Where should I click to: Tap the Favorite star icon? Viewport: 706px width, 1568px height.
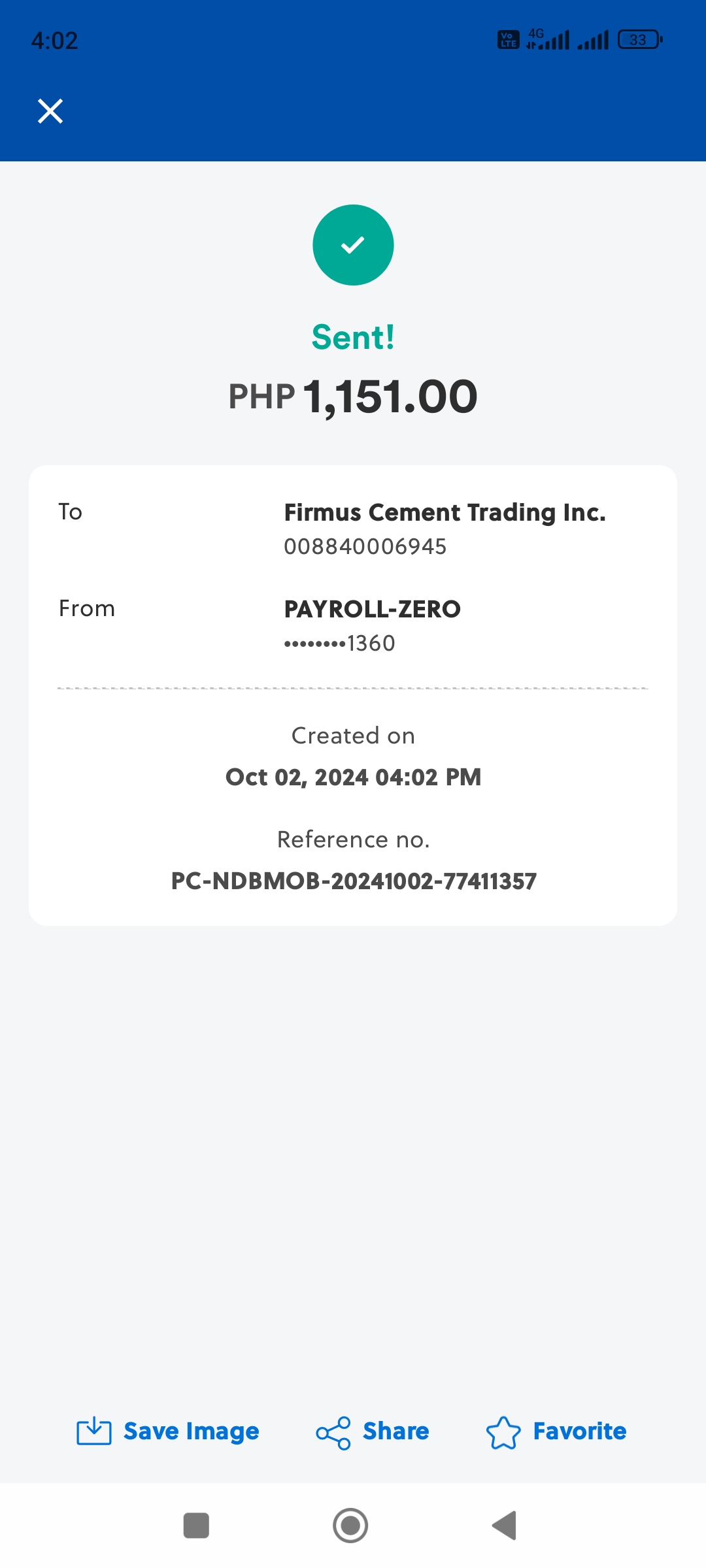coord(503,1433)
